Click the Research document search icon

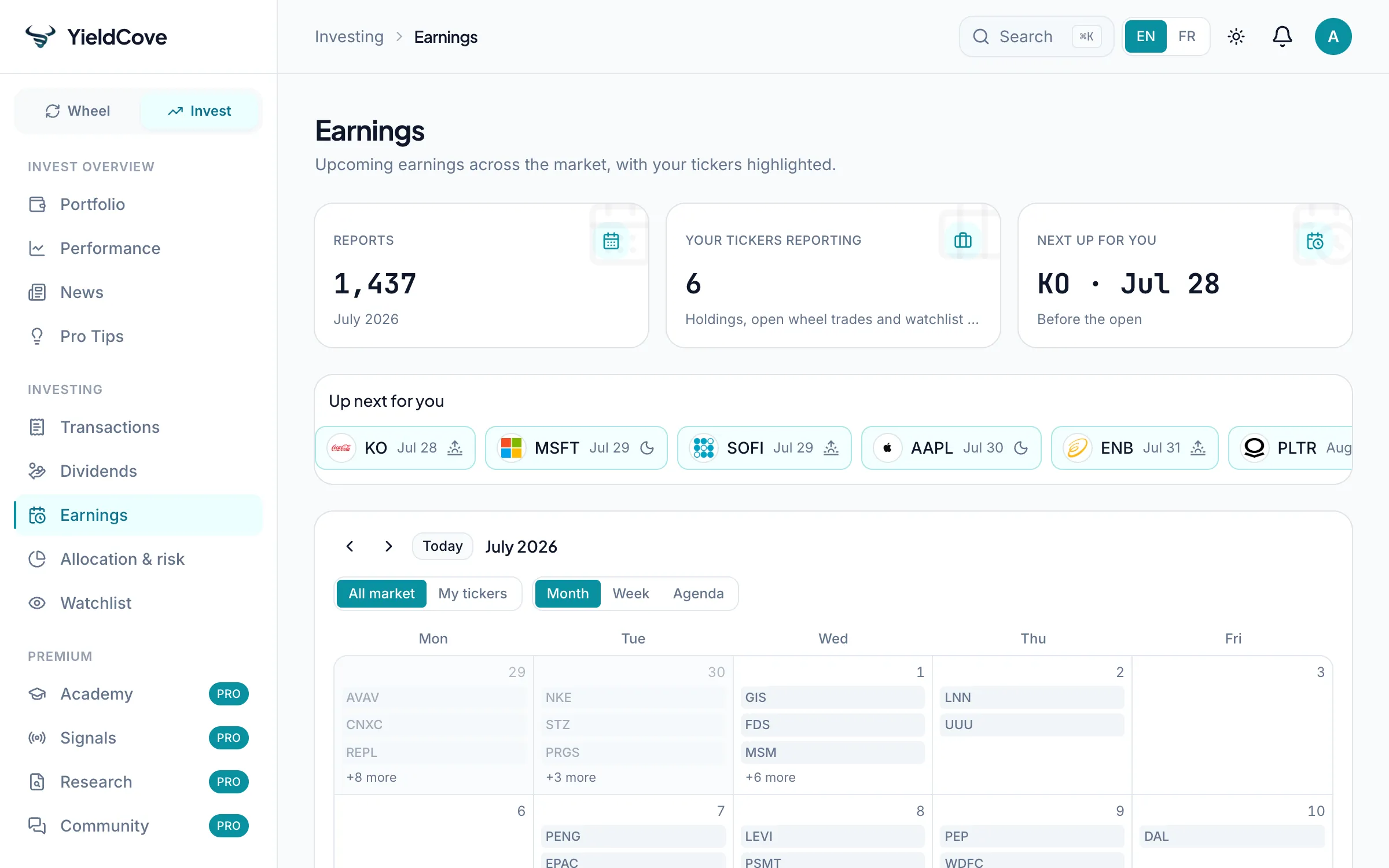pyautogui.click(x=37, y=782)
